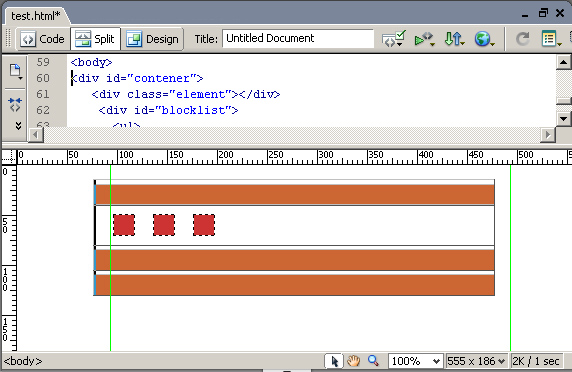Show more code toolbar buttons
The image size is (572, 372).
coord(18,125)
